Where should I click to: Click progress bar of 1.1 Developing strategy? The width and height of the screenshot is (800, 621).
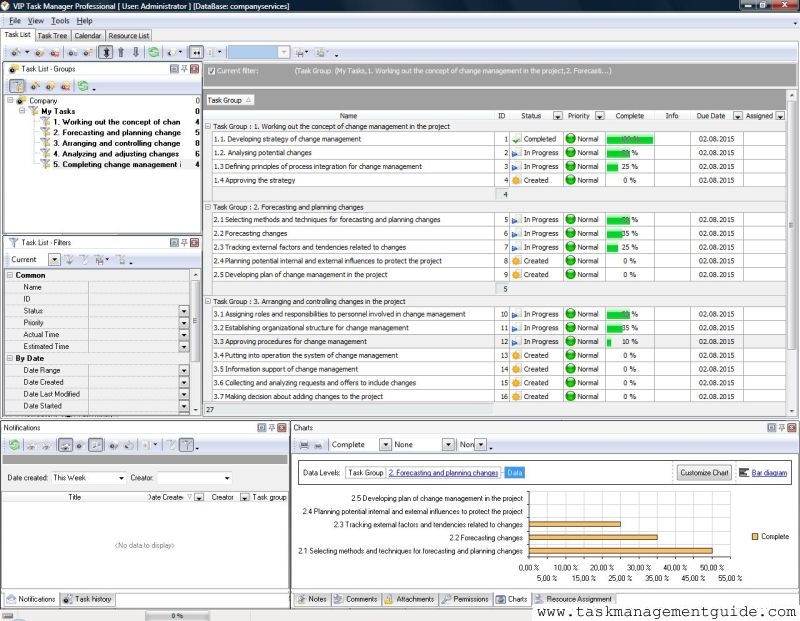pyautogui.click(x=629, y=139)
